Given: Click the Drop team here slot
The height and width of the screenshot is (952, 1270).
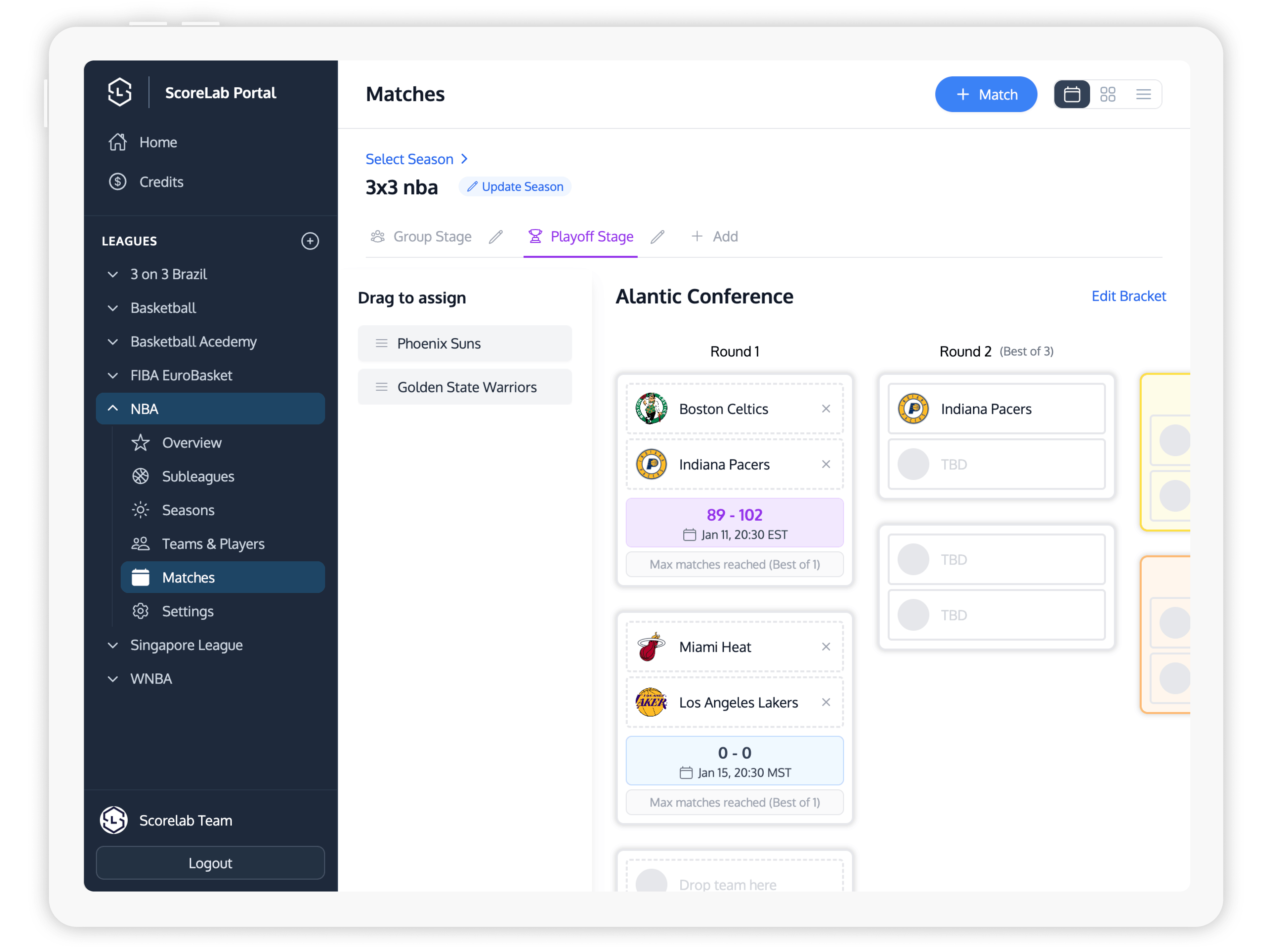Looking at the screenshot, I should [x=735, y=876].
